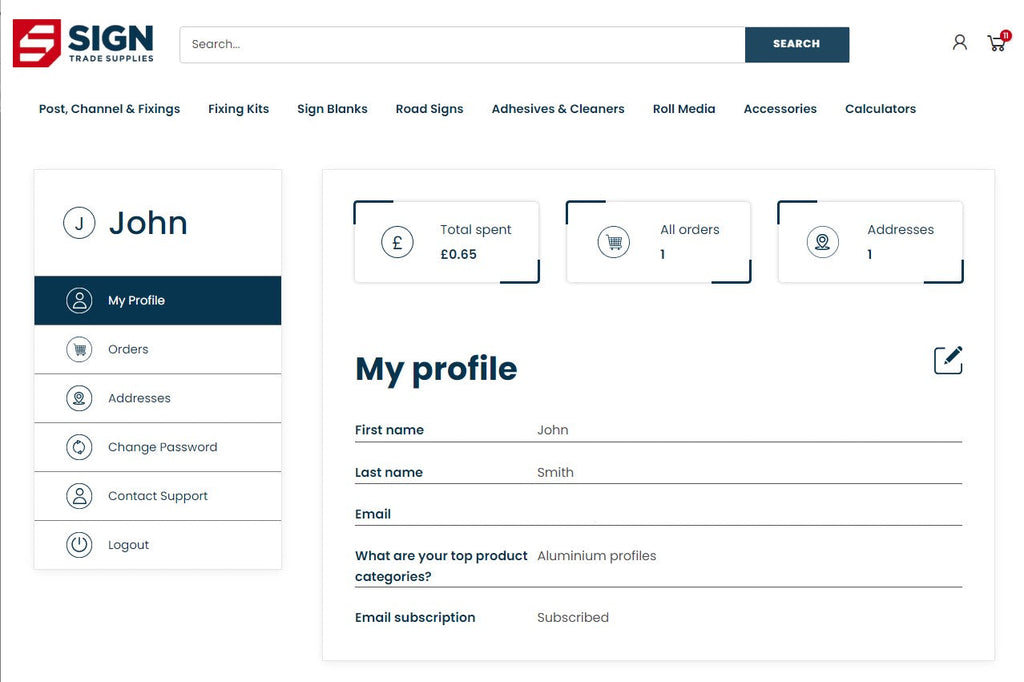Click the Sign Trade Supplies logo
Screen dimensions: 1024x682
[83, 42]
